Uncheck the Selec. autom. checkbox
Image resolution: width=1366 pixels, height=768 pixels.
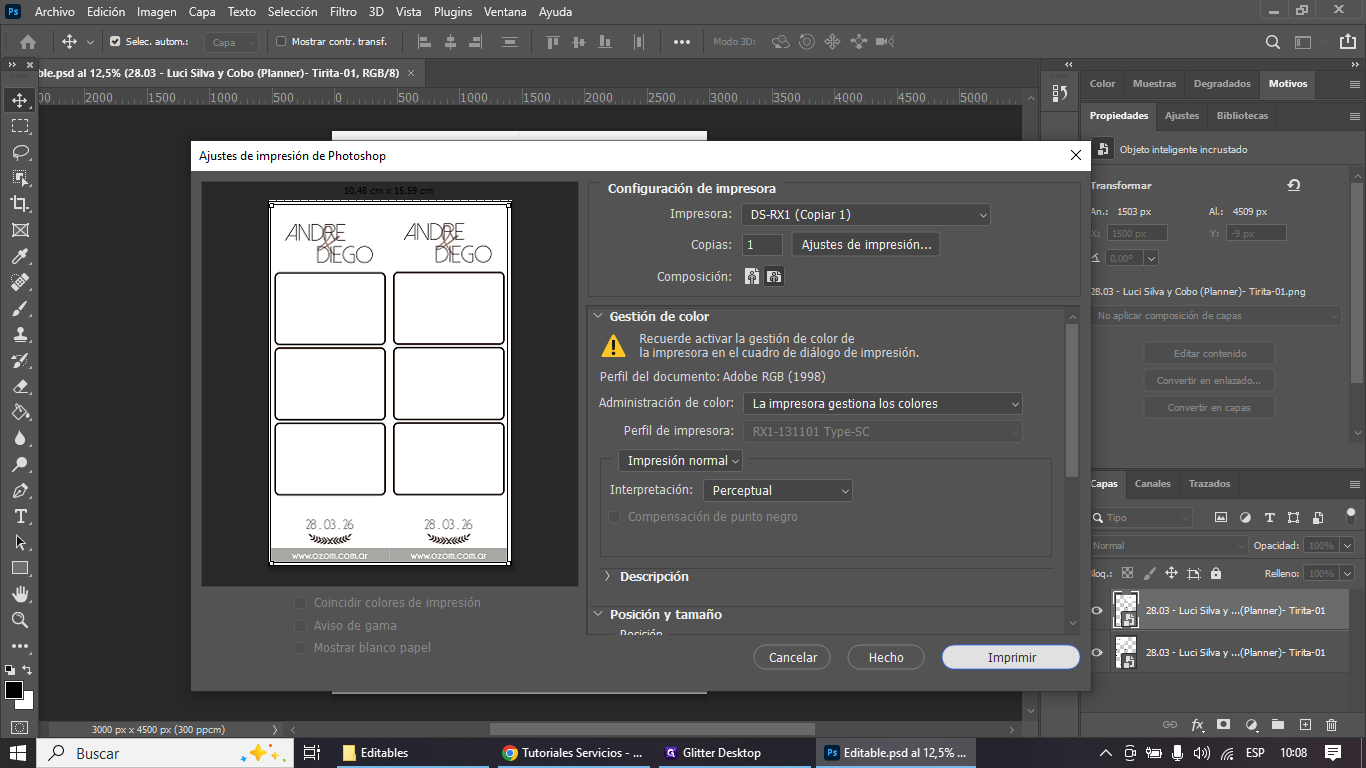pyautogui.click(x=115, y=42)
